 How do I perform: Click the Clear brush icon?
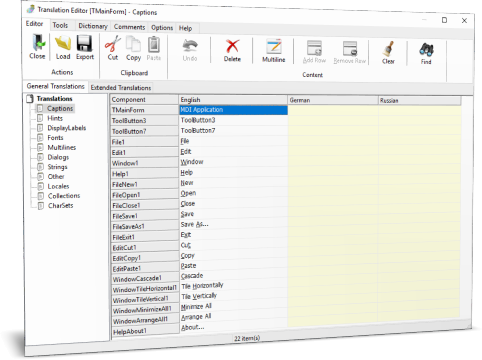[x=389, y=49]
